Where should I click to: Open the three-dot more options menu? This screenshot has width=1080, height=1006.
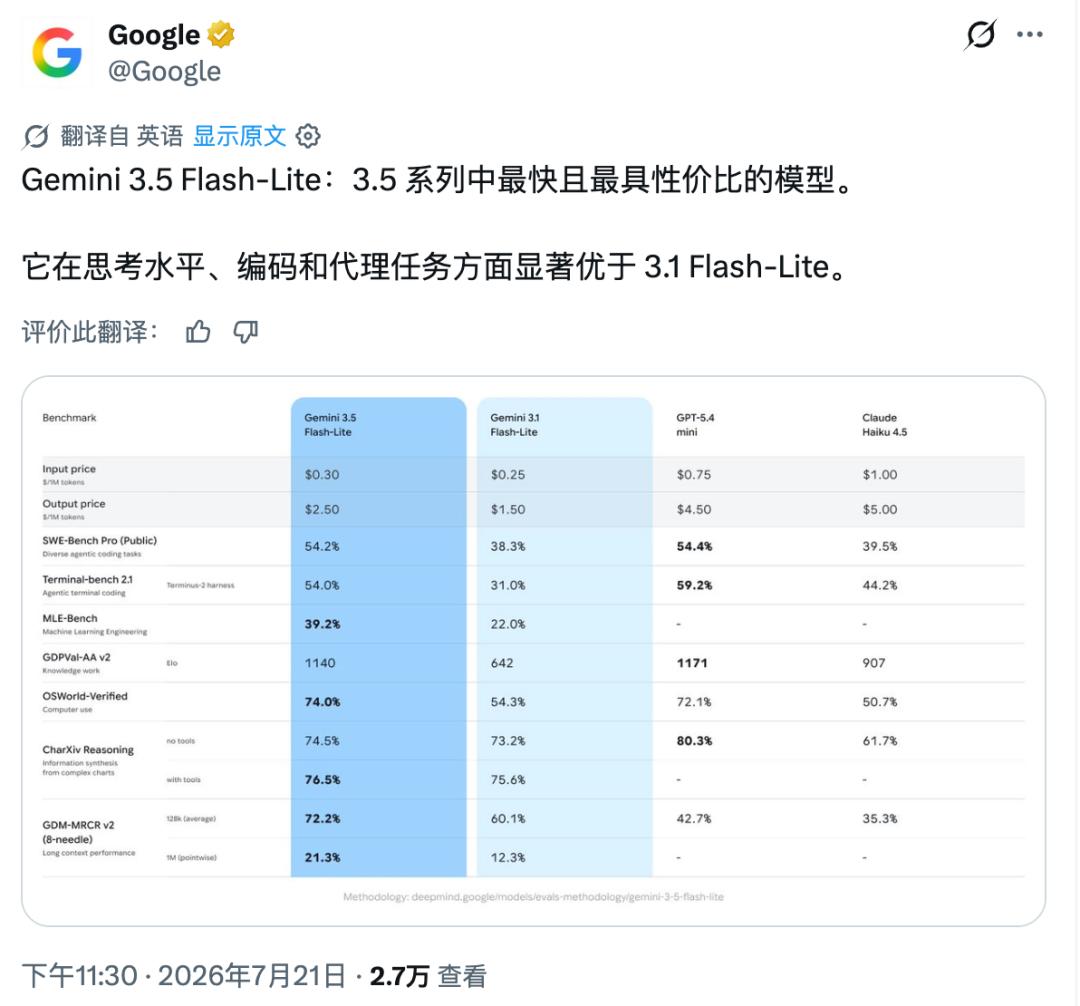point(1030,34)
